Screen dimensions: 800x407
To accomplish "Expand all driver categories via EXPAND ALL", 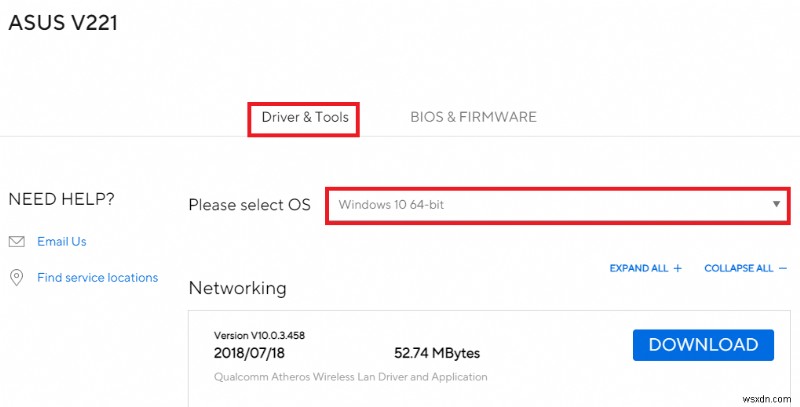I will pyautogui.click(x=640, y=268).
